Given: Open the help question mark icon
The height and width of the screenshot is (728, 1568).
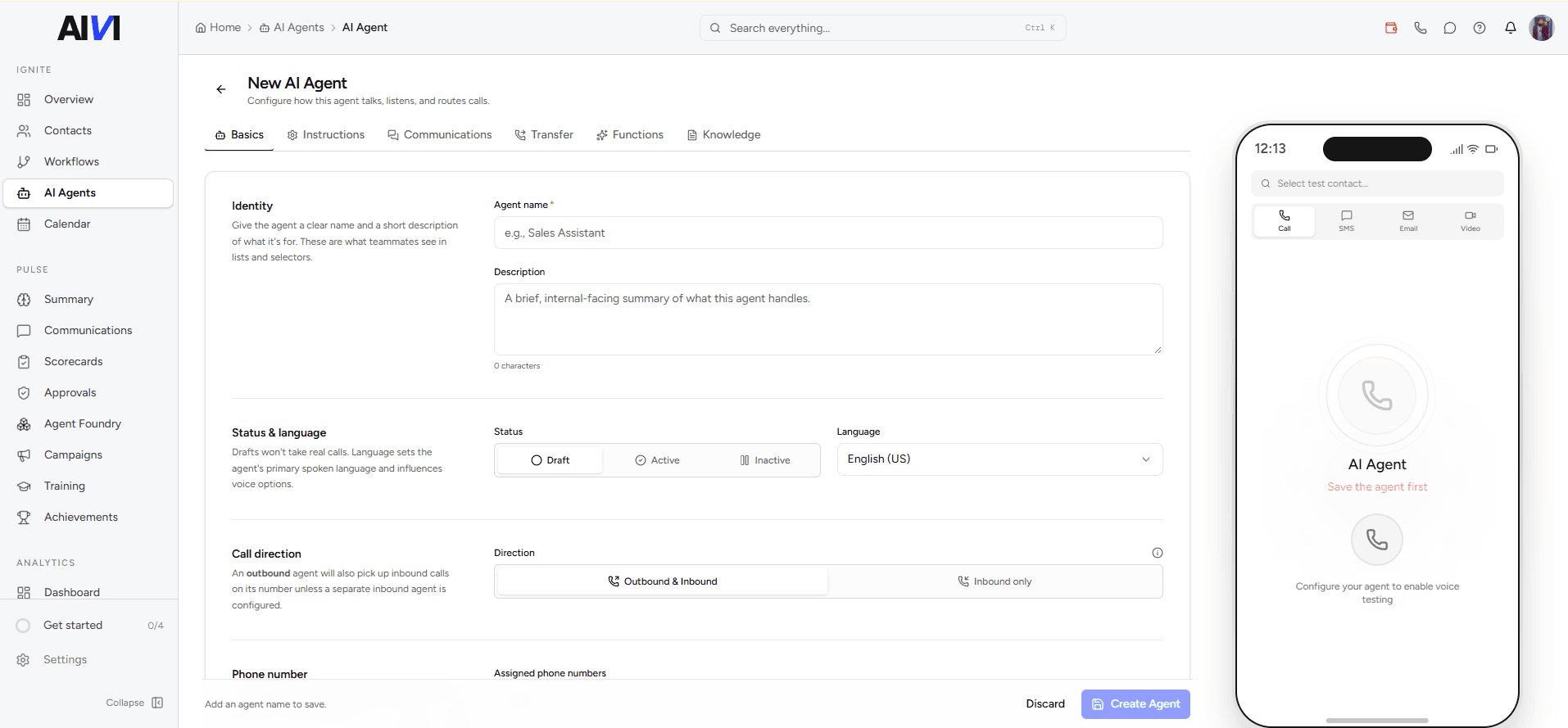Looking at the screenshot, I should (1480, 28).
